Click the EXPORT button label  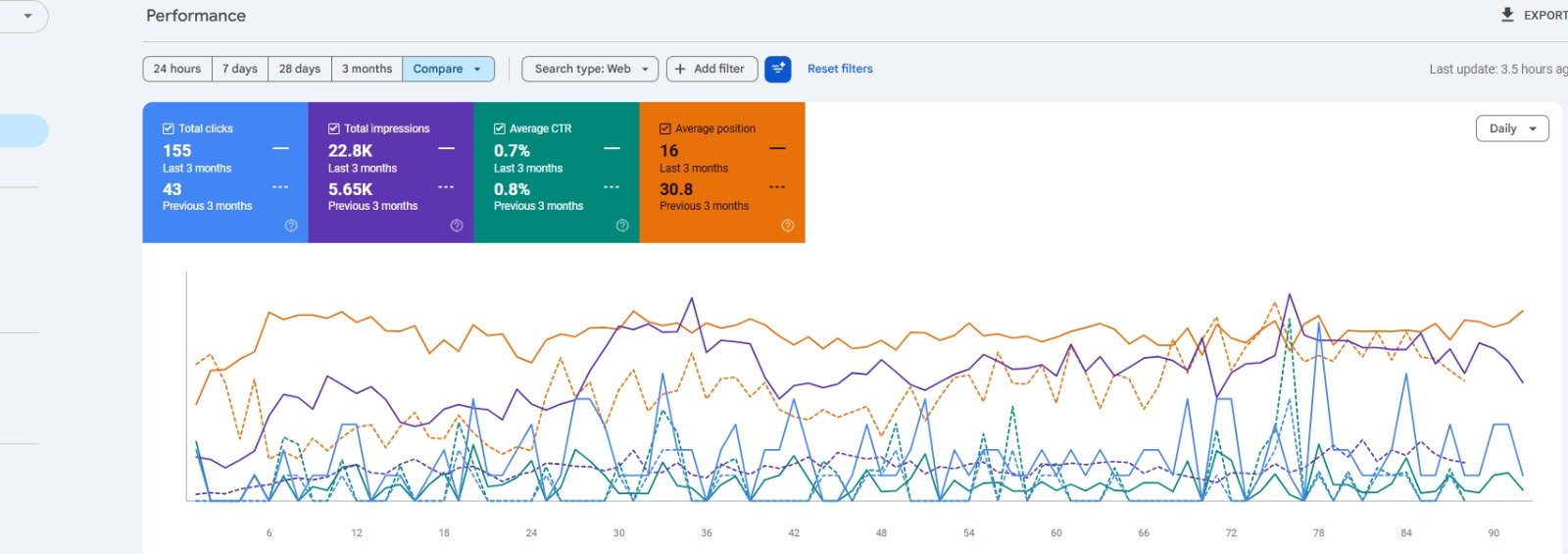[x=1545, y=15]
